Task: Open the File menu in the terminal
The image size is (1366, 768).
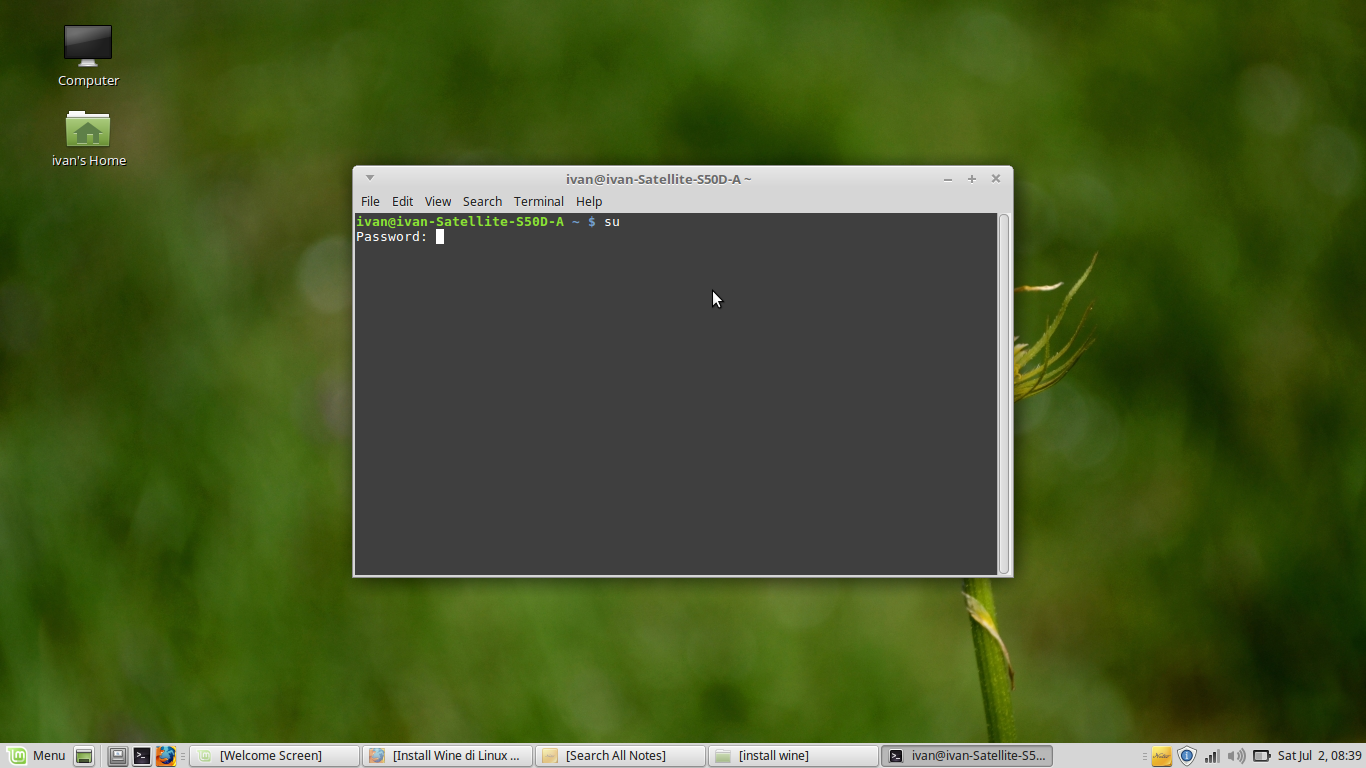Action: click(370, 201)
